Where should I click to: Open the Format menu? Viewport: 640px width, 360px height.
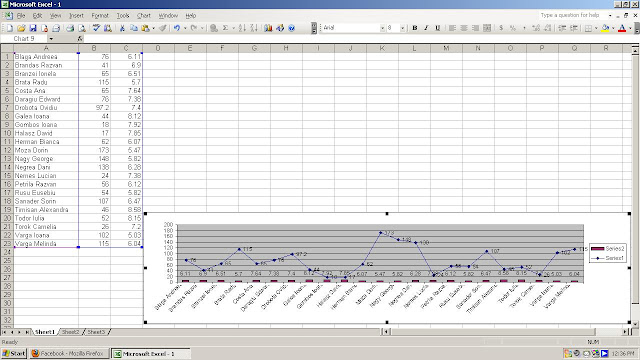tap(100, 16)
